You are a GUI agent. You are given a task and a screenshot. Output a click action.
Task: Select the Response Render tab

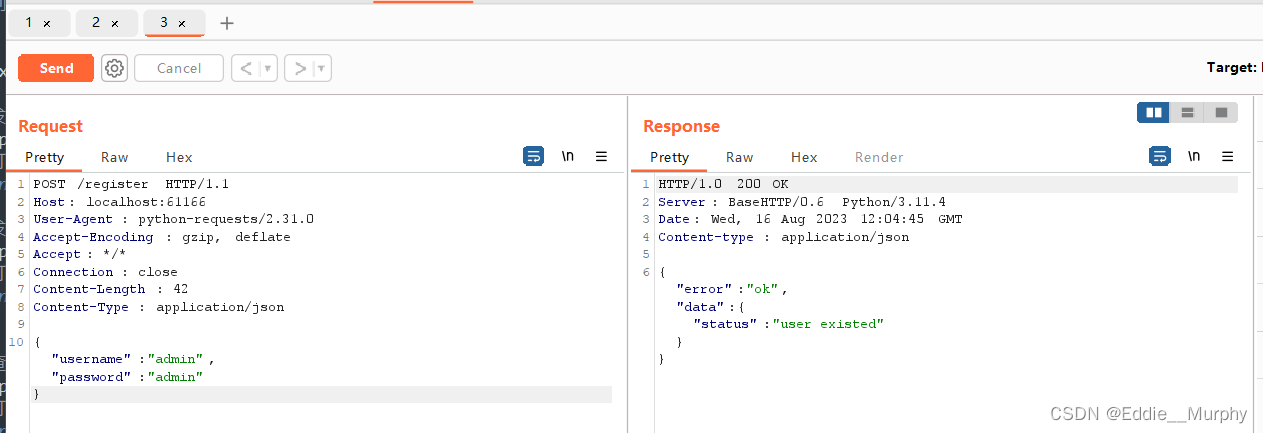(879, 157)
